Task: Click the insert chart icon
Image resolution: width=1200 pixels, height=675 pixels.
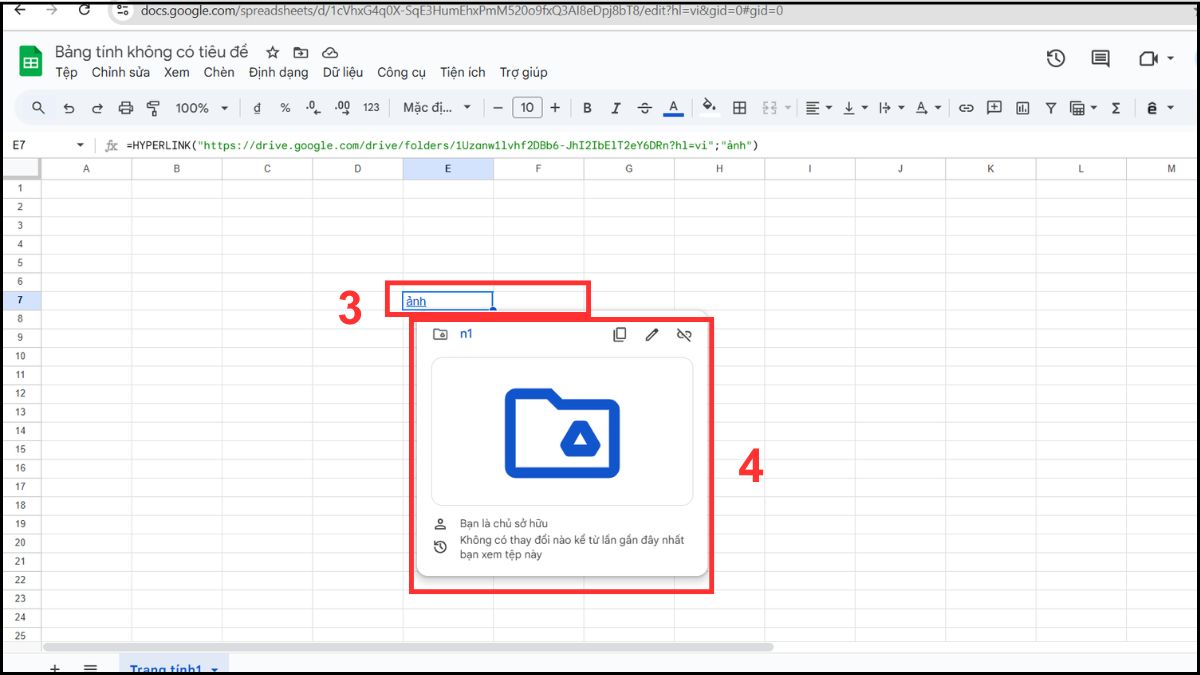Action: 1021,108
